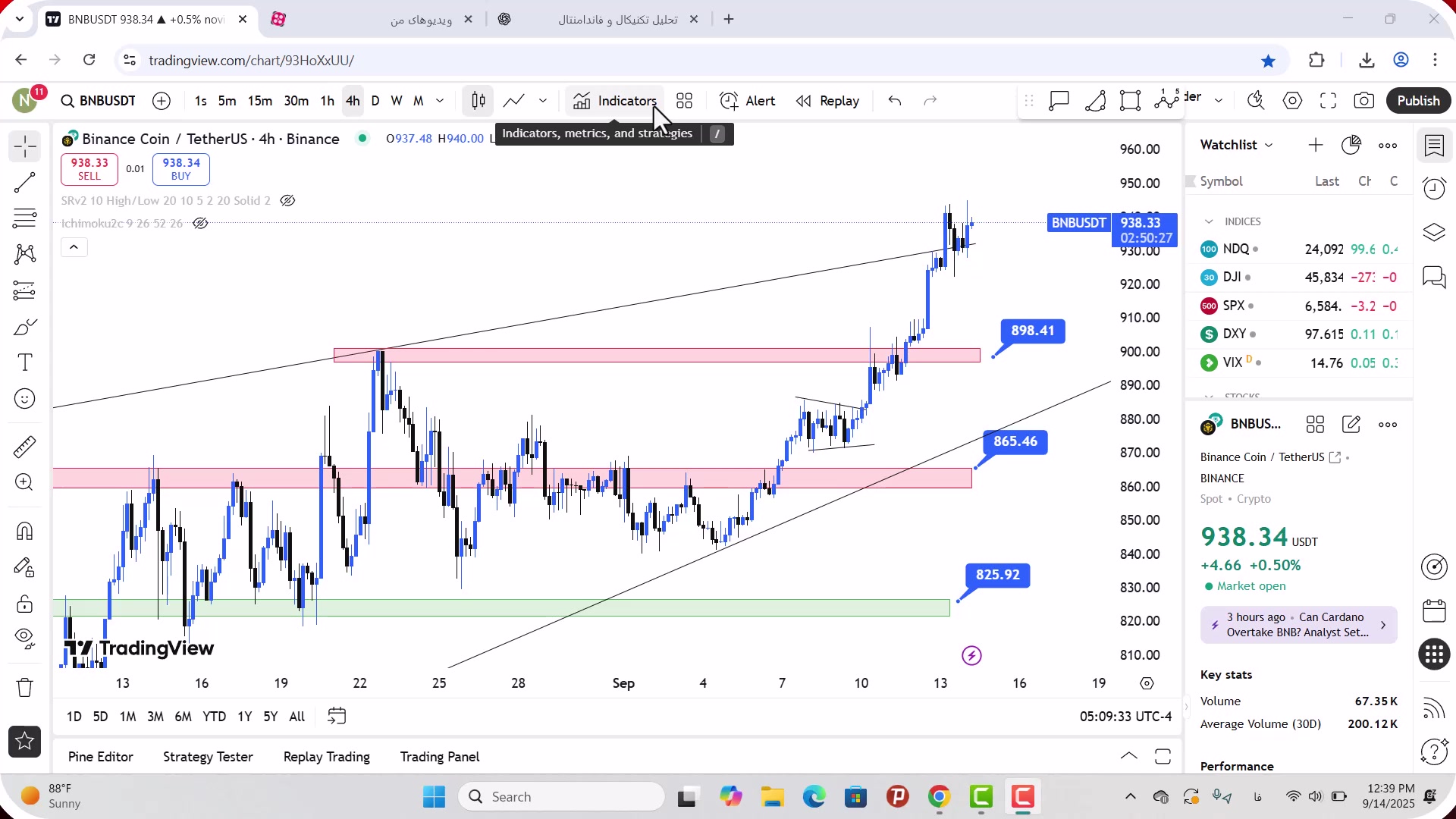Select the NDQ watchlist row
The height and width of the screenshot is (819, 1456).
[1298, 249]
